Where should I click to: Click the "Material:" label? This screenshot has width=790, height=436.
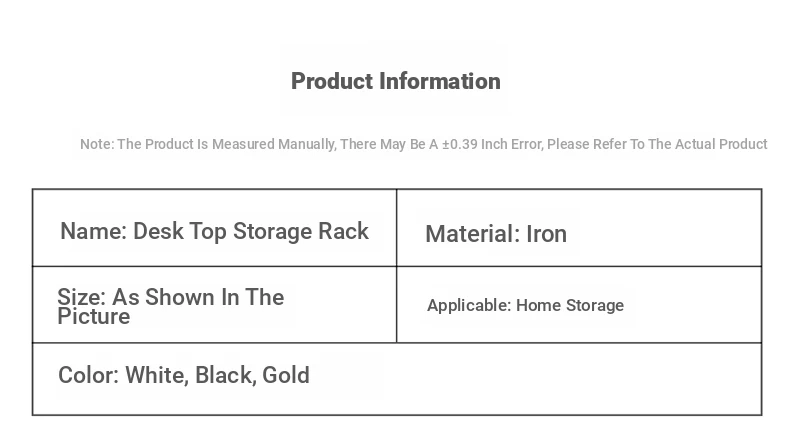pyautogui.click(x=472, y=234)
